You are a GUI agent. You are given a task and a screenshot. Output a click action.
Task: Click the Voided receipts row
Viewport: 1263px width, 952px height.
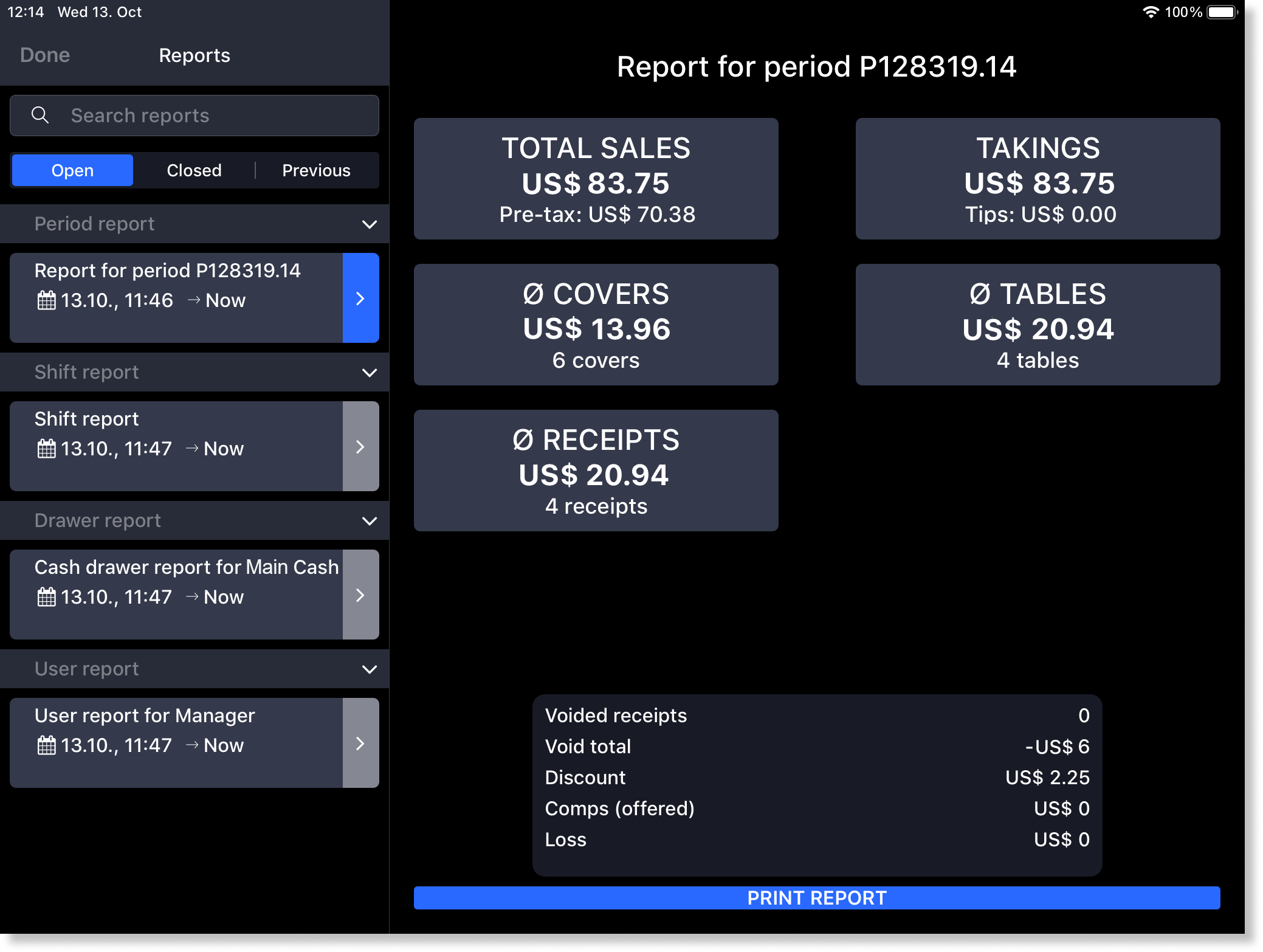pos(817,716)
